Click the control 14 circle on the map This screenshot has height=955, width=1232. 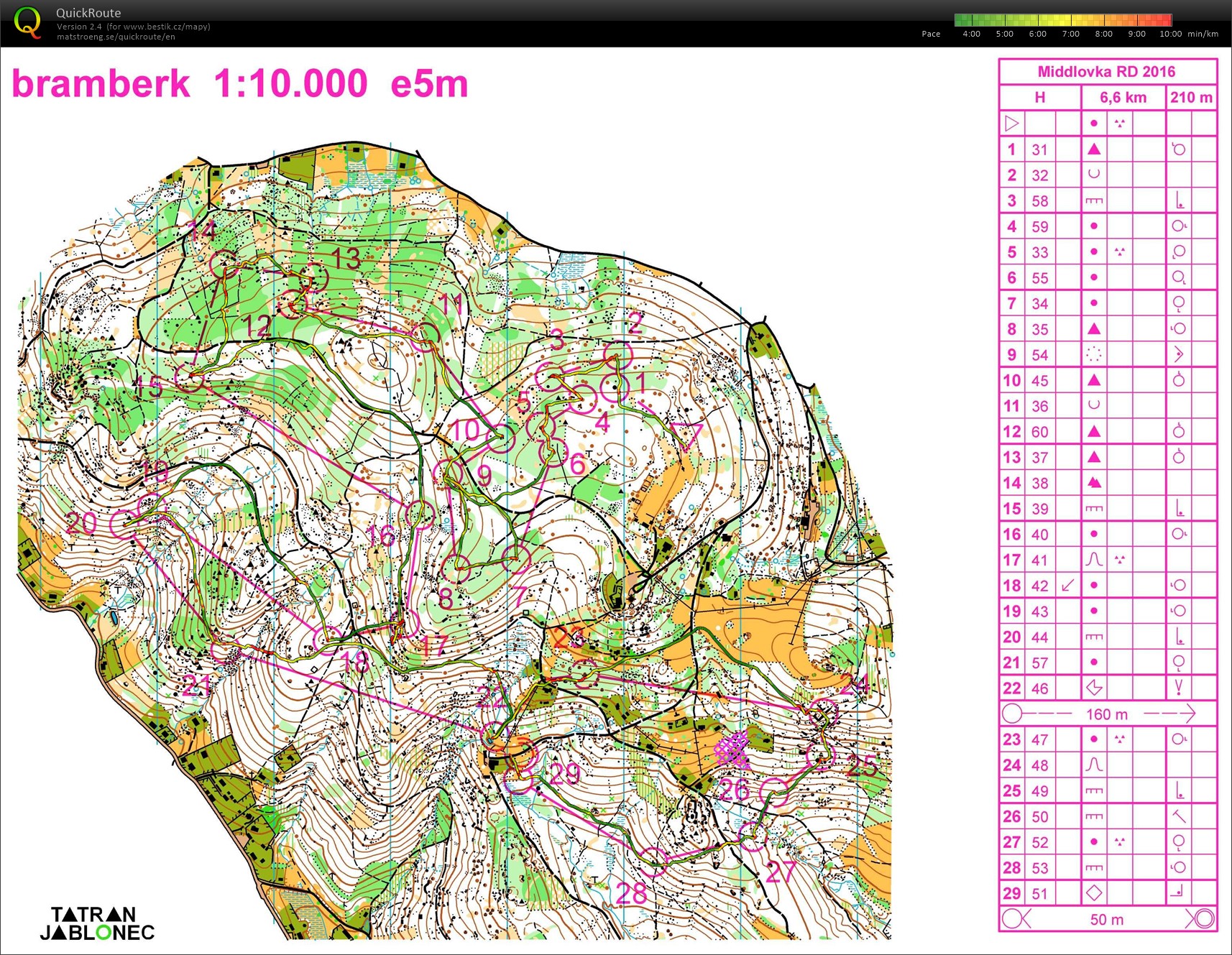pyautogui.click(x=224, y=264)
